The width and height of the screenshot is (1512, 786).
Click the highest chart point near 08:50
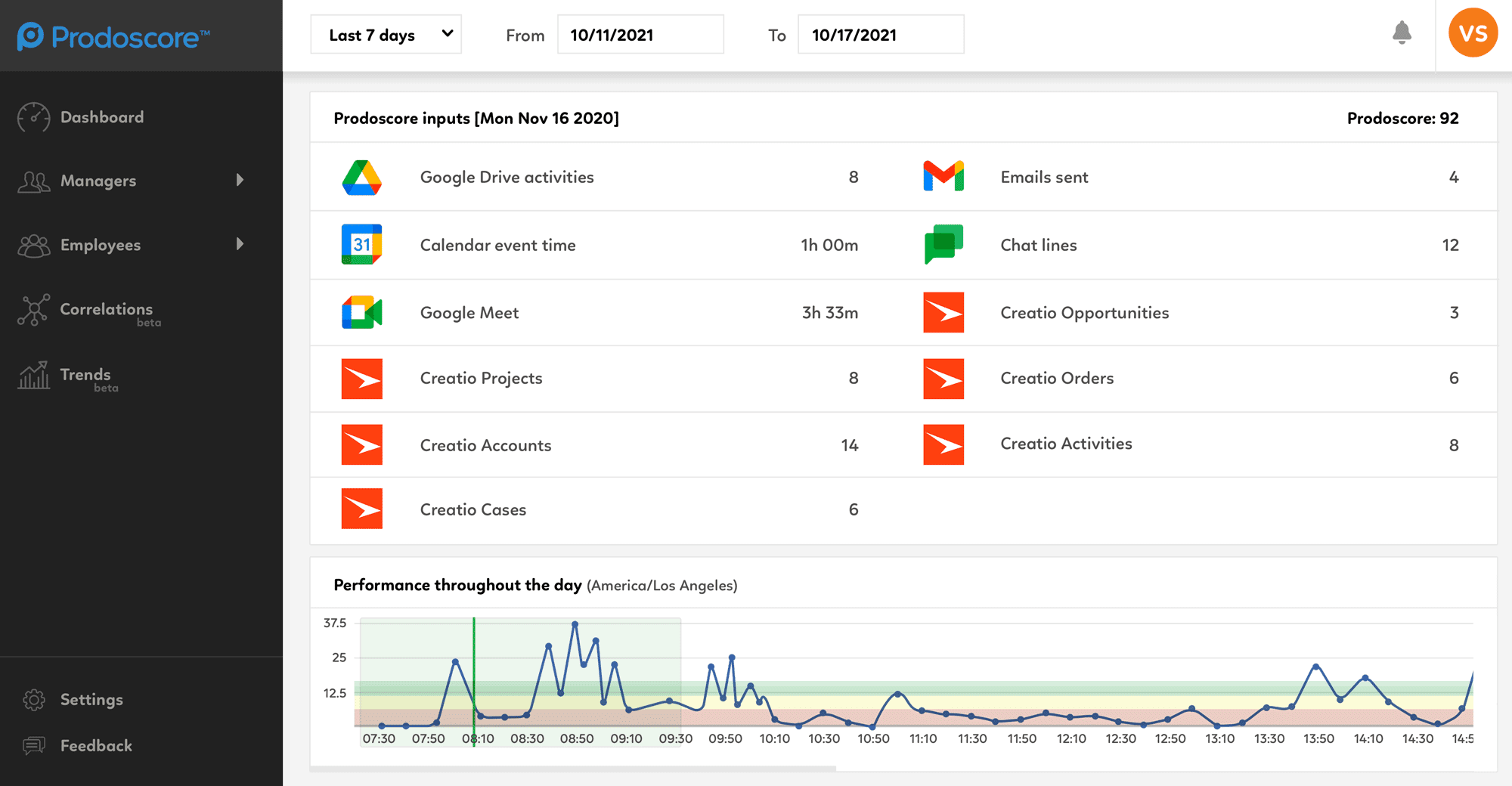(575, 624)
